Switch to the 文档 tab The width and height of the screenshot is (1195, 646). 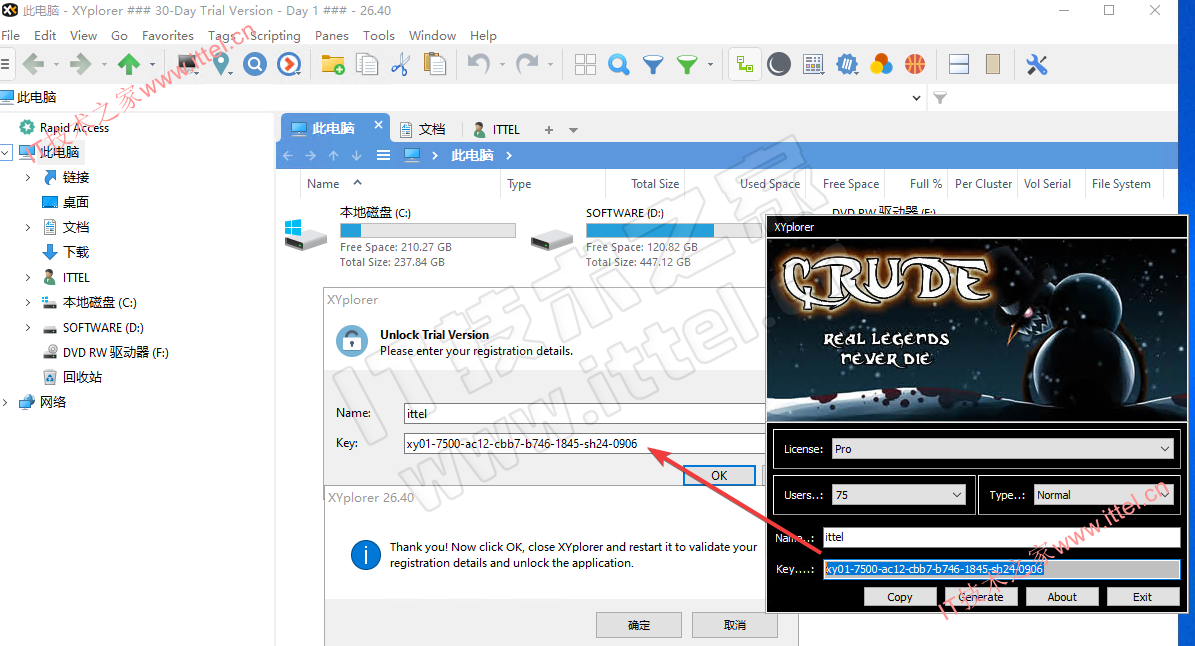(426, 129)
